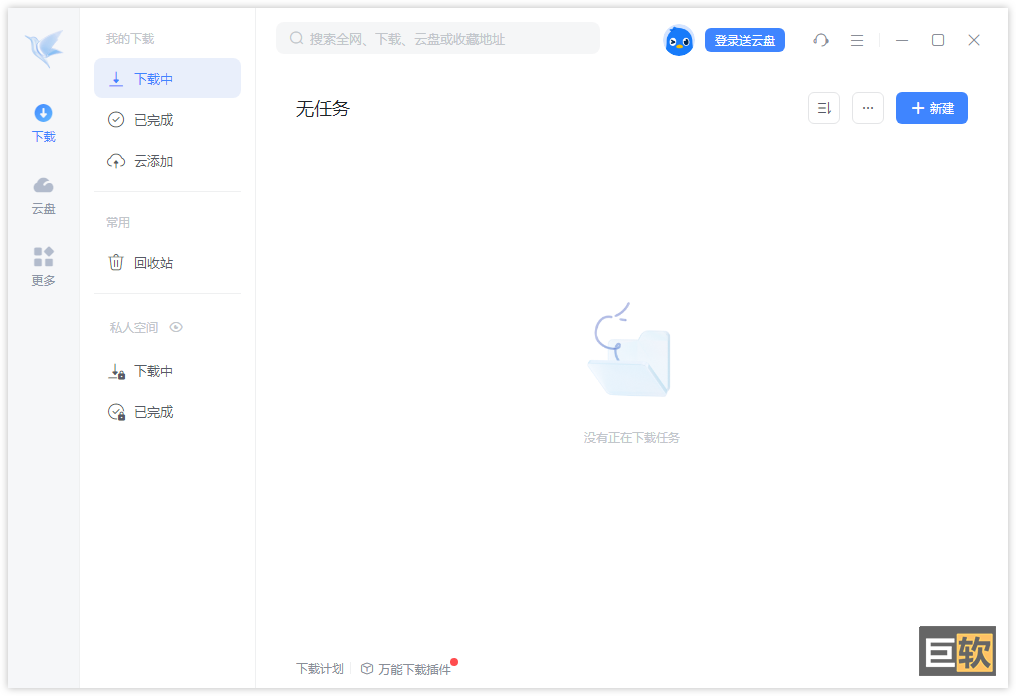Viewport: 1016px width, 696px height.
Task: Open private space 已完成 list
Action: 167,412
